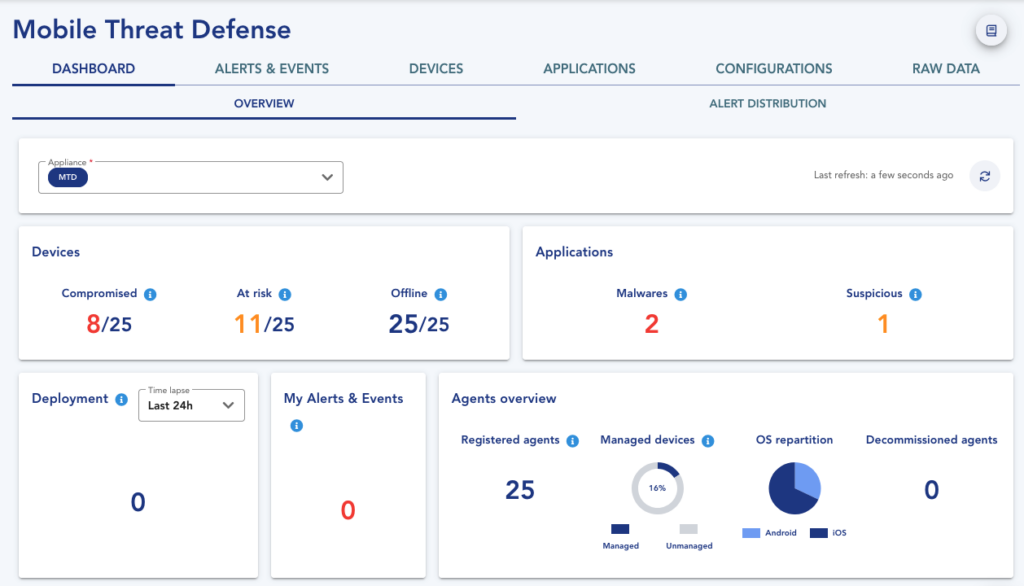Click the info icon next to Managed devices

pyautogui.click(x=709, y=440)
